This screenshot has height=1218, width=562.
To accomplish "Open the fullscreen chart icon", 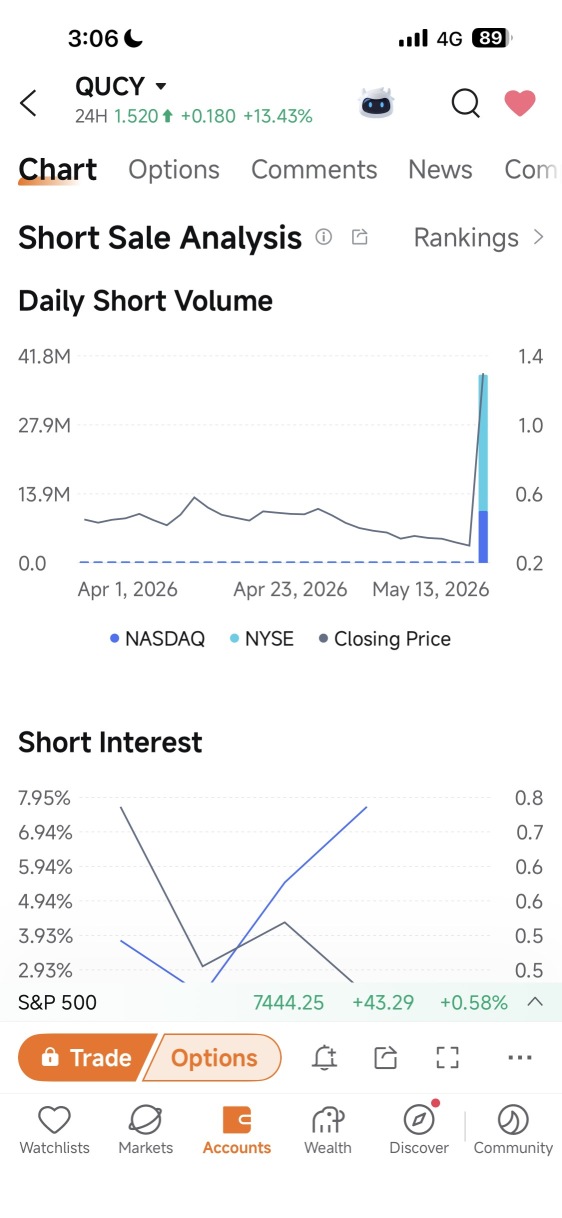I will click(447, 1057).
